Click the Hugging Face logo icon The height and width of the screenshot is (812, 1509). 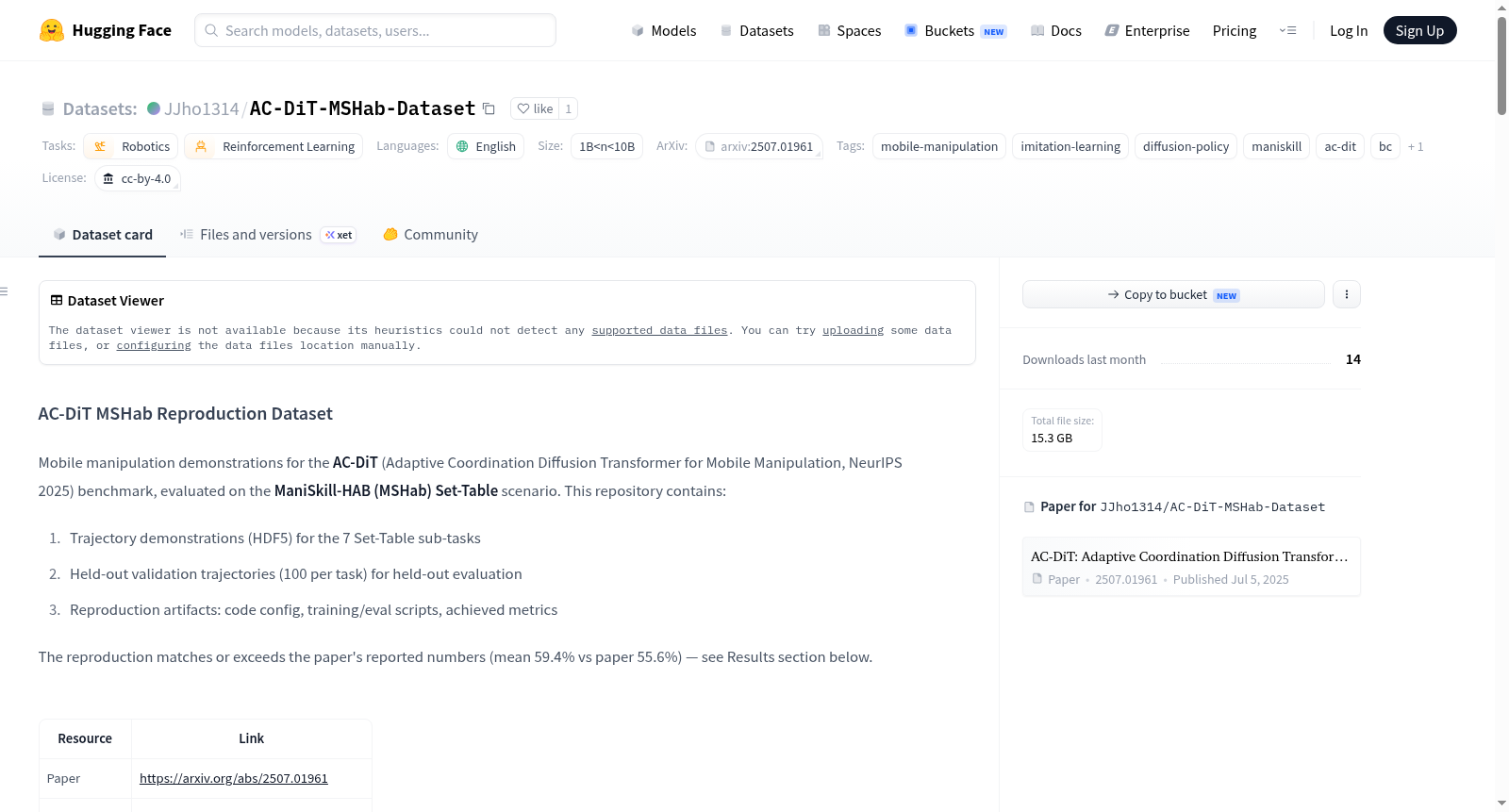coord(52,30)
